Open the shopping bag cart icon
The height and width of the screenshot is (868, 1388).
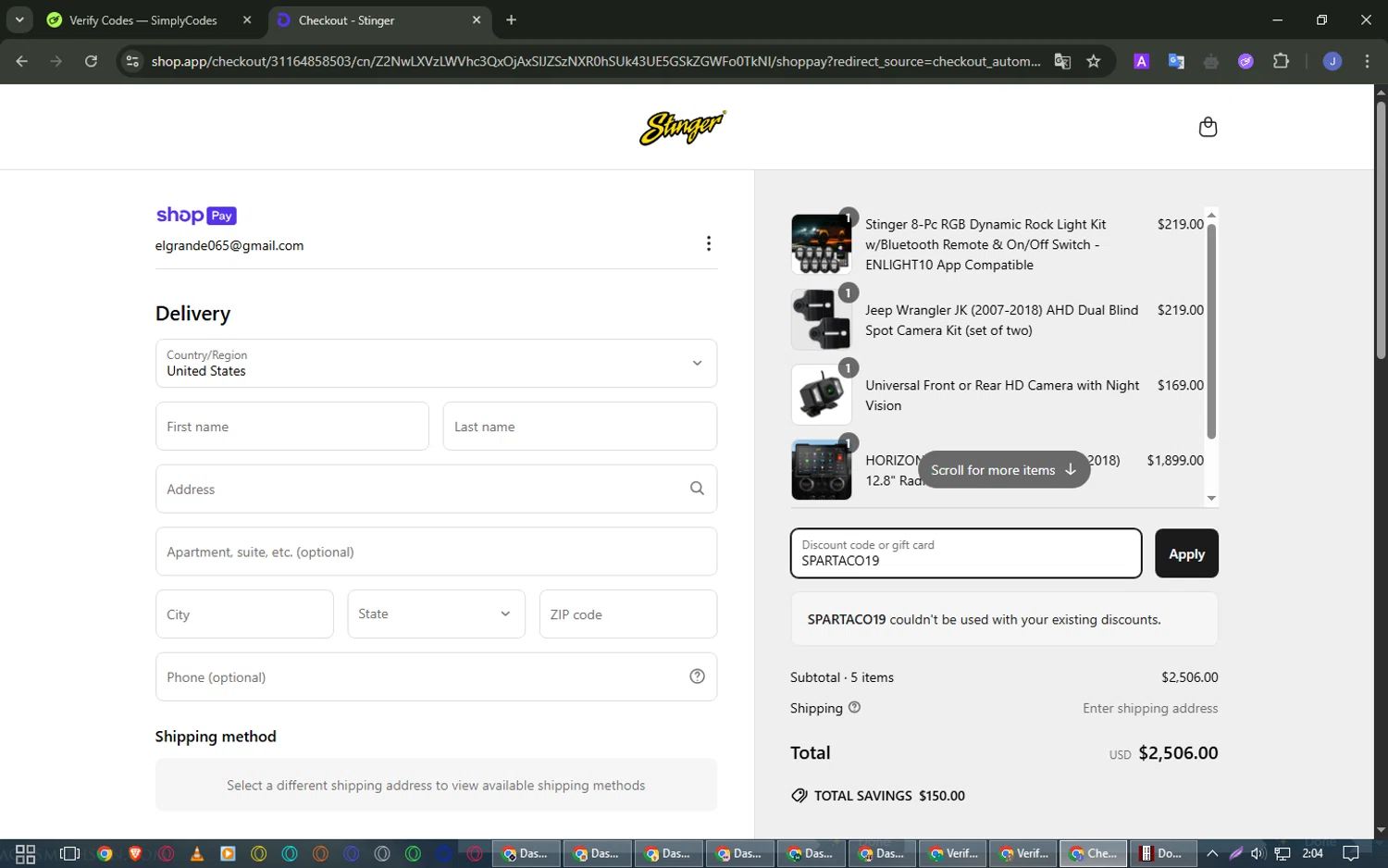tap(1208, 127)
